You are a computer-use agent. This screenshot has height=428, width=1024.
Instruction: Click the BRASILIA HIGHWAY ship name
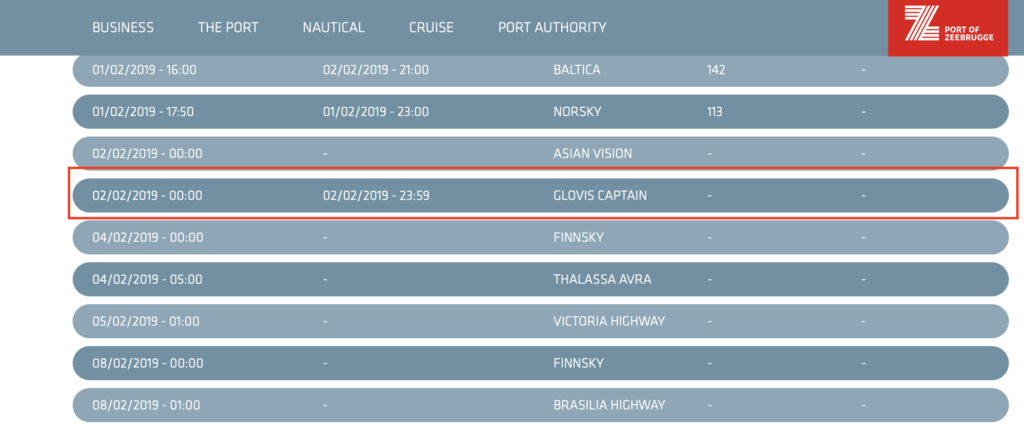[609, 404]
